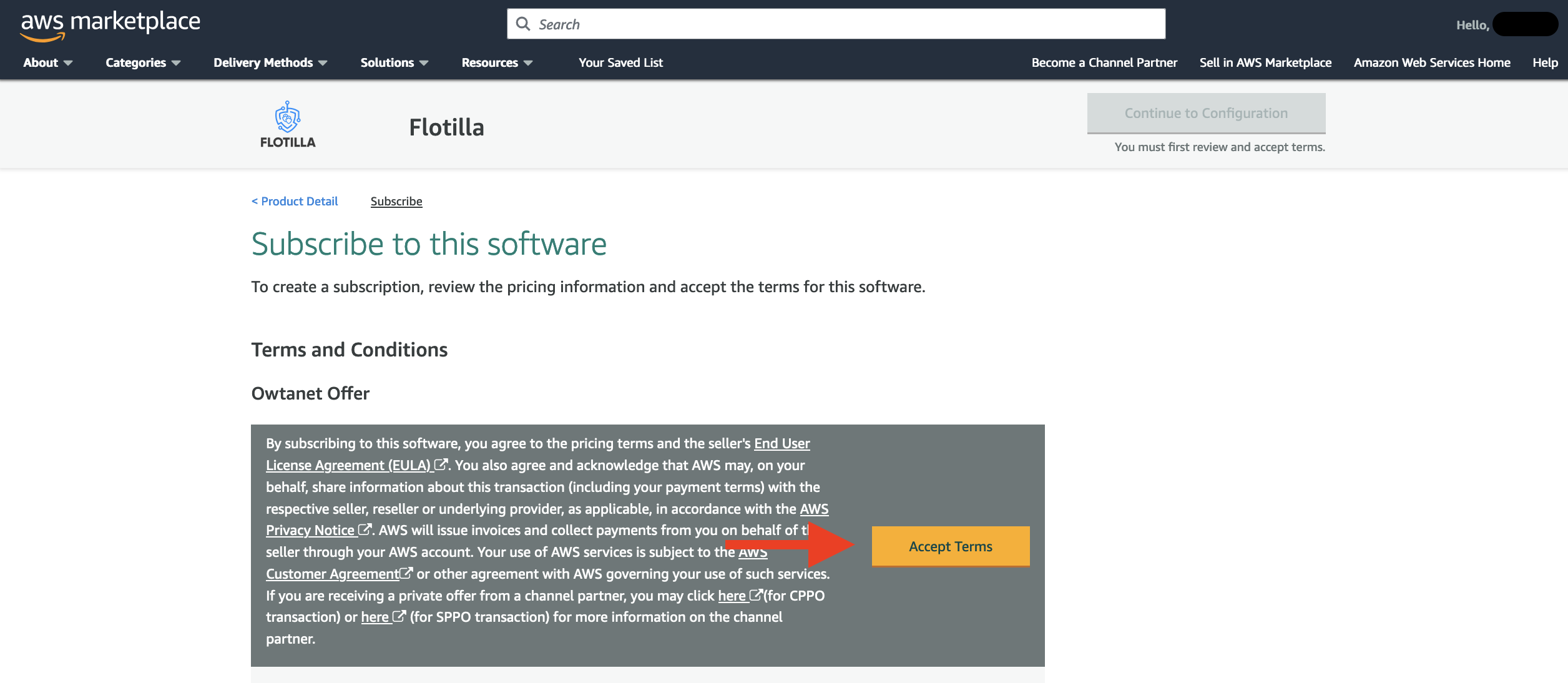1568x683 pixels.
Task: Expand the Resources dropdown menu
Action: [497, 62]
